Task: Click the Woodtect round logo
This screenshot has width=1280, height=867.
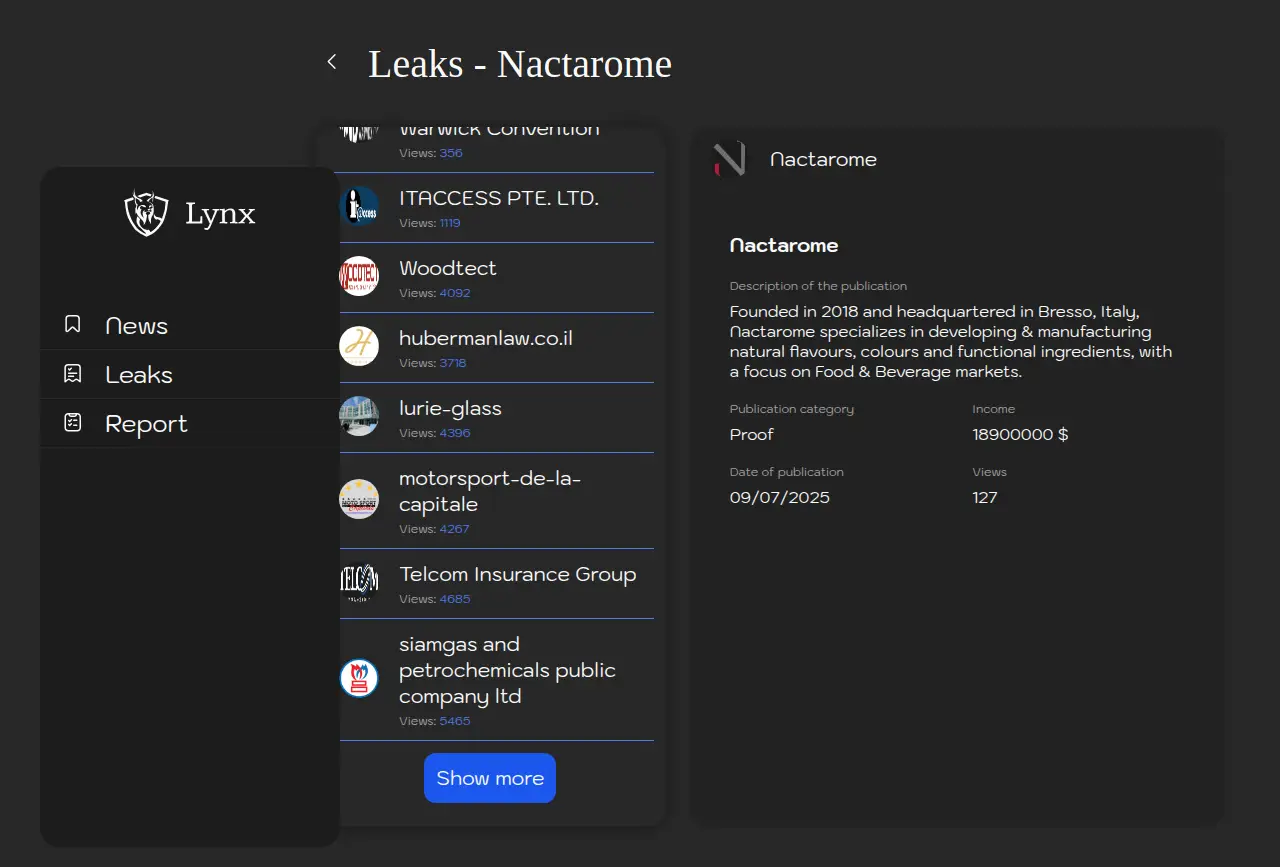Action: coord(359,276)
